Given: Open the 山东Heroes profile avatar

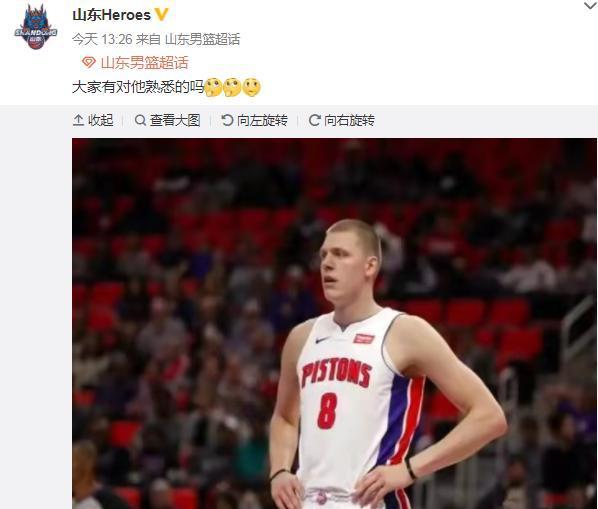Looking at the screenshot, I should (x=36, y=27).
